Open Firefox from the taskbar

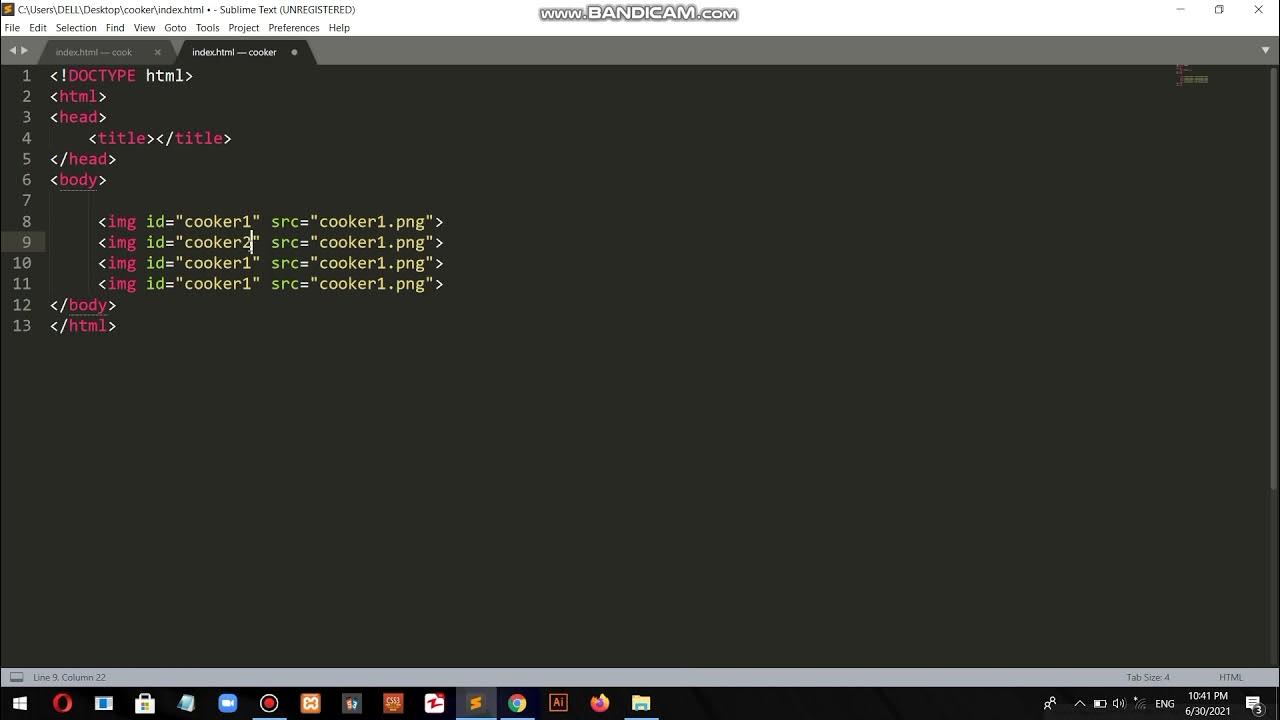pos(599,703)
